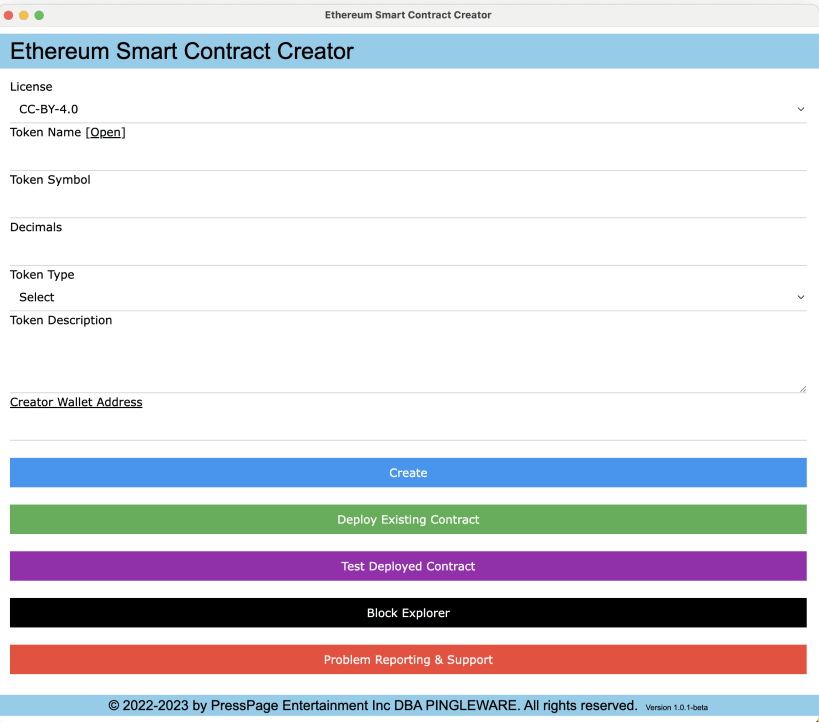Click the copyright PINGLEWARE footer text
Screen dimensions: 819x722
point(373,706)
